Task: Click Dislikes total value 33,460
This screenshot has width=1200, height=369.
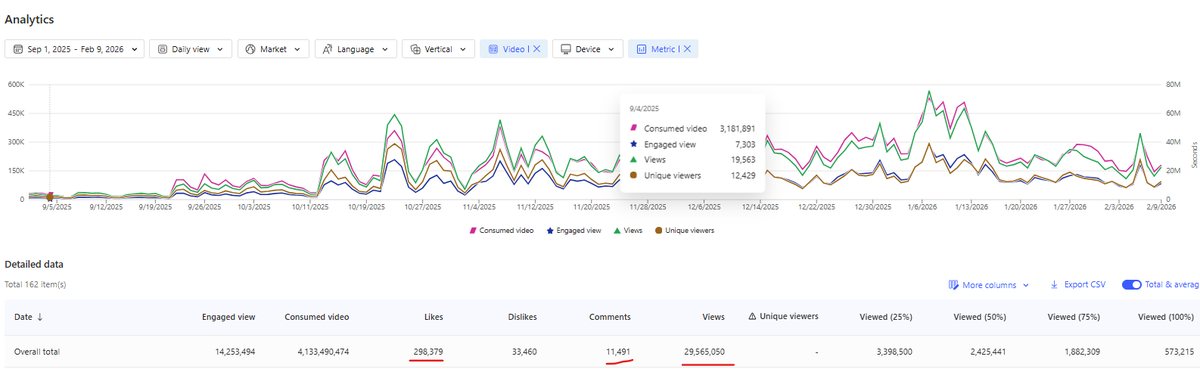Action: click(523, 352)
